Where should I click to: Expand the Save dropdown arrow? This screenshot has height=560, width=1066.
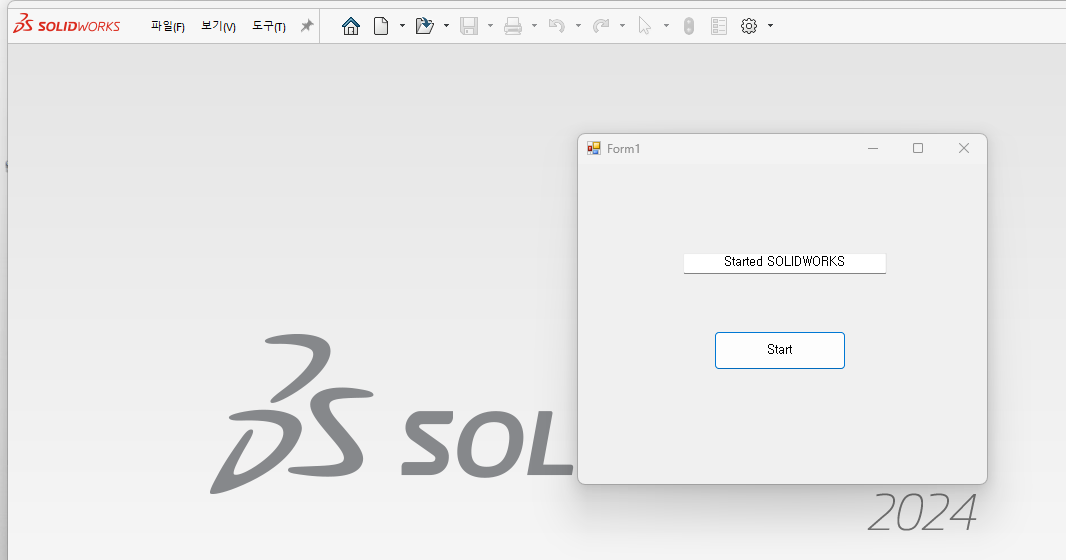coord(490,26)
